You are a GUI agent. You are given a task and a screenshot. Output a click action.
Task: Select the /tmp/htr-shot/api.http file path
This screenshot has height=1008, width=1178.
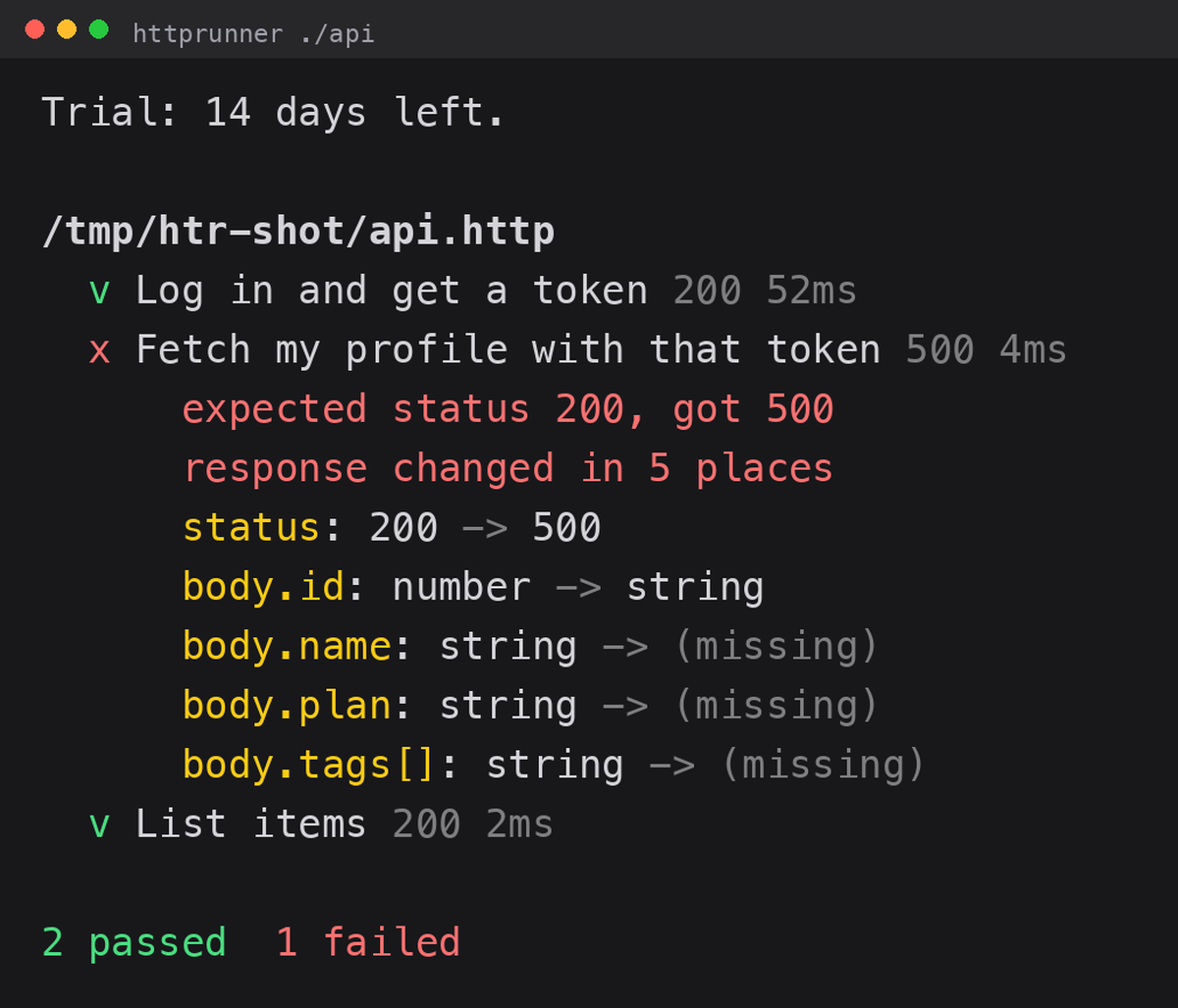(x=298, y=232)
